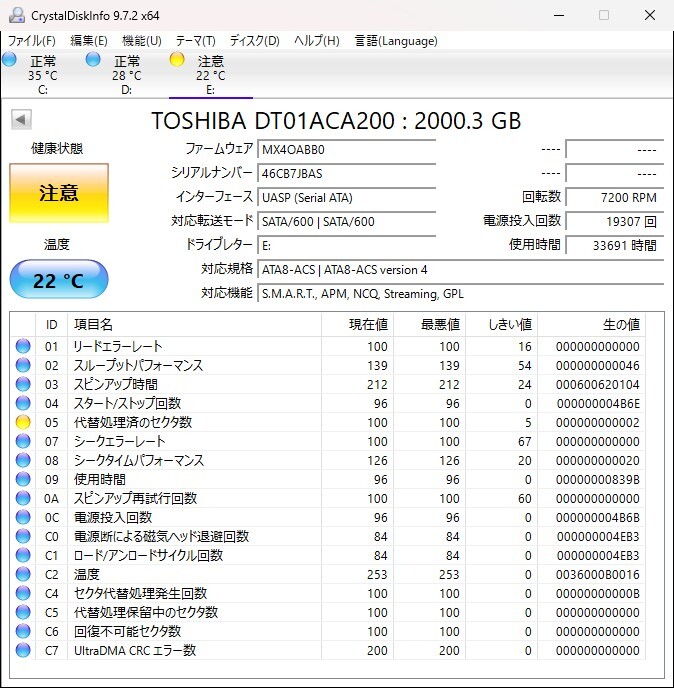Click yellow caution orb for 05 代替処理済のセクタ数
This screenshot has width=674, height=688.
coord(23,422)
